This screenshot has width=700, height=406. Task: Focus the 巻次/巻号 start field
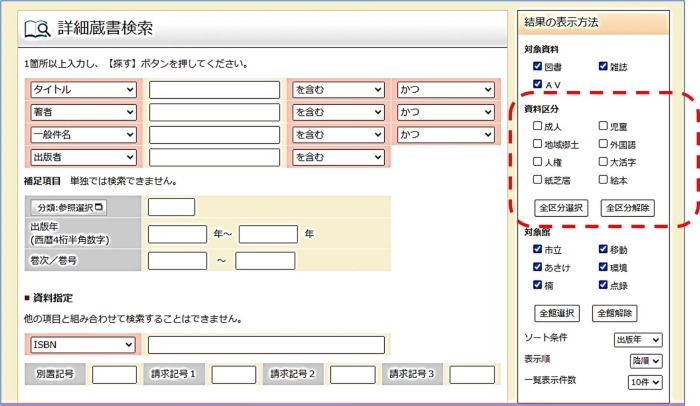[177, 261]
